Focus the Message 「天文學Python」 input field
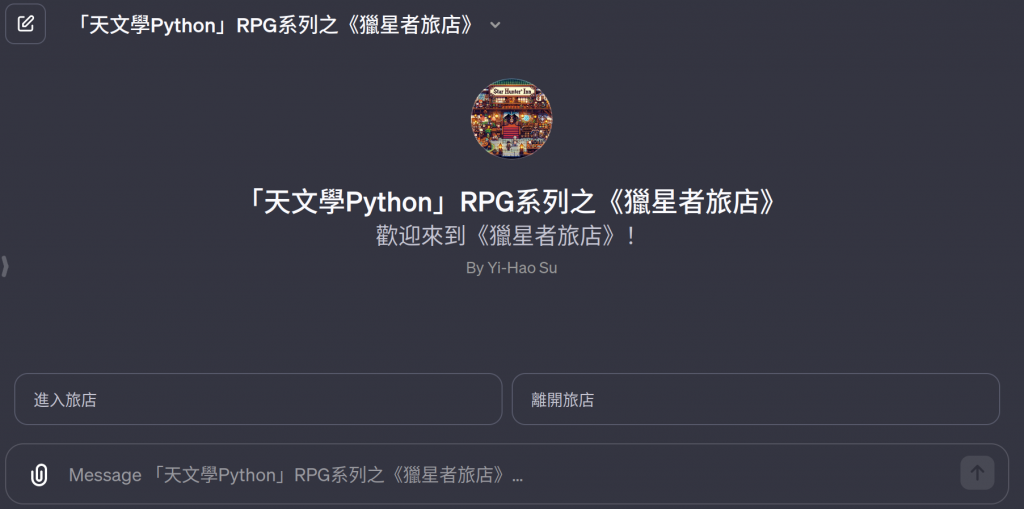1024x509 pixels. (x=506, y=474)
